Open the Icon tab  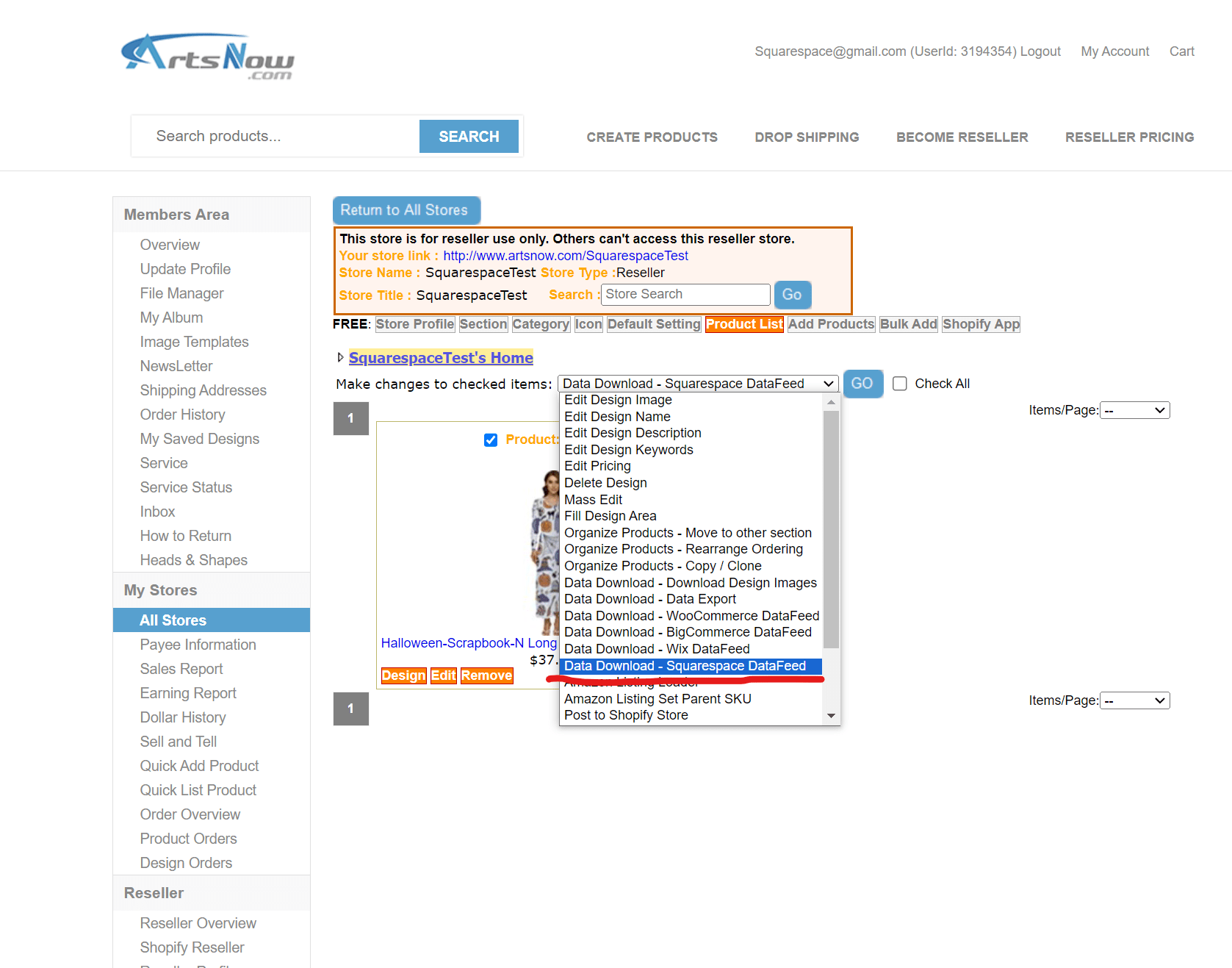click(588, 324)
